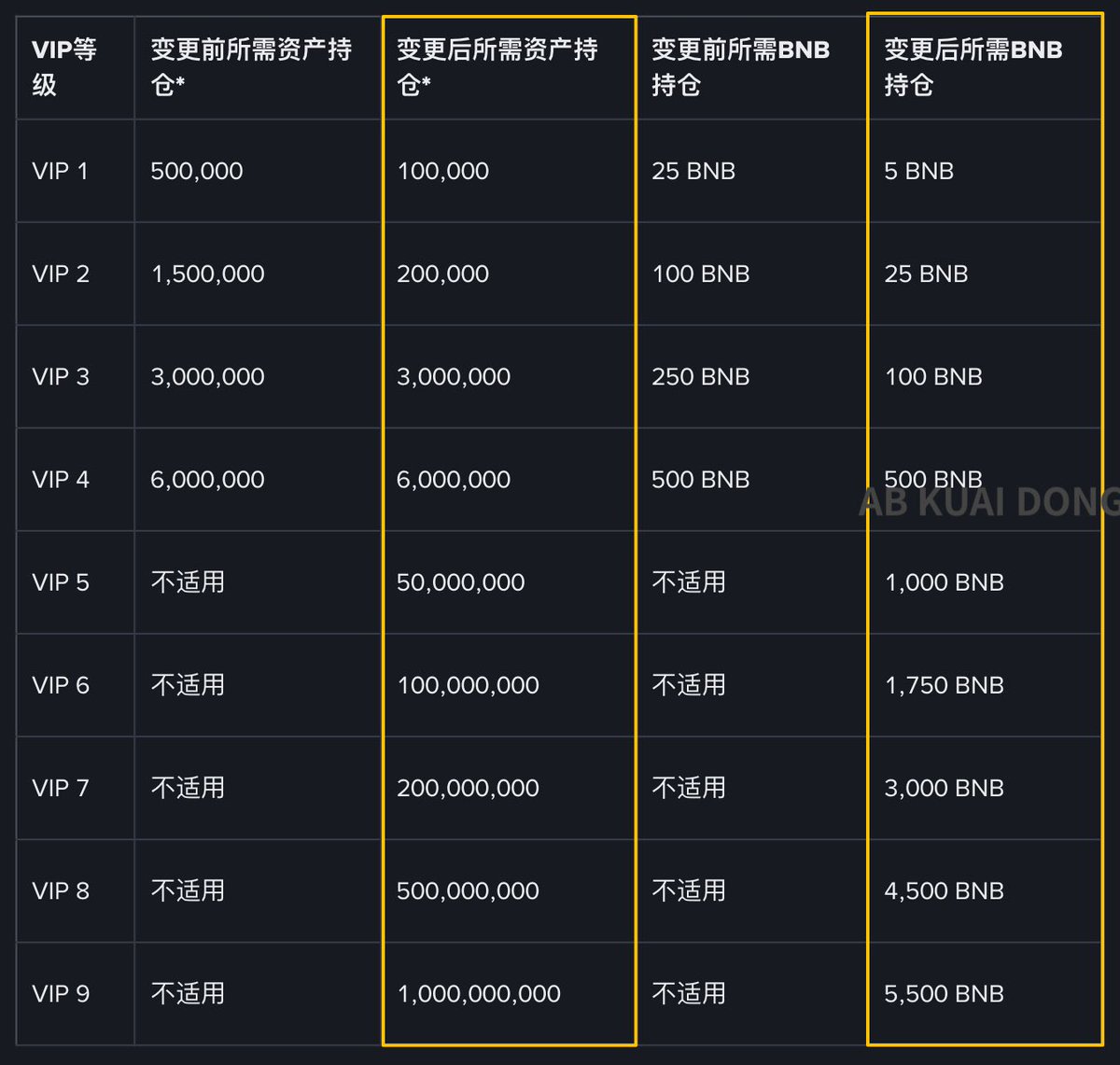Select the VIP 2 level cell
The height and width of the screenshot is (1065, 1120).
pos(61,274)
